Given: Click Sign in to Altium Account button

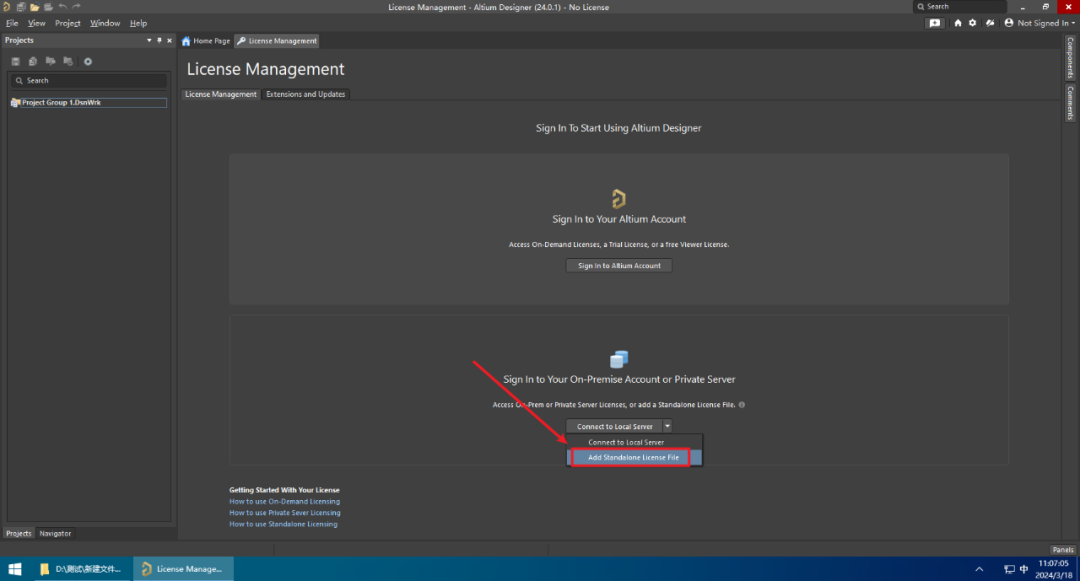Looking at the screenshot, I should pos(619,265).
